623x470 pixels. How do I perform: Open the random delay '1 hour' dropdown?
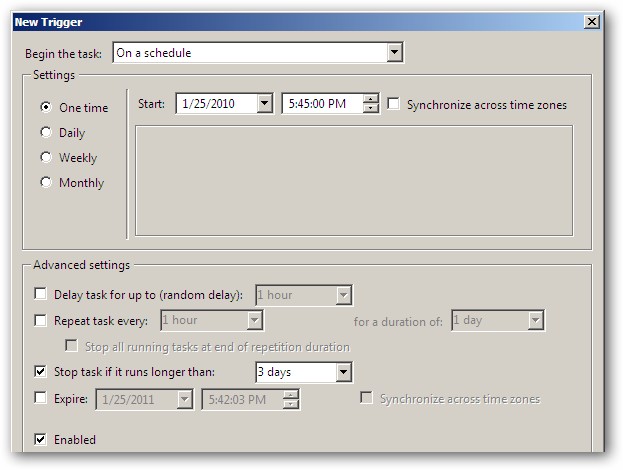[x=344, y=295]
